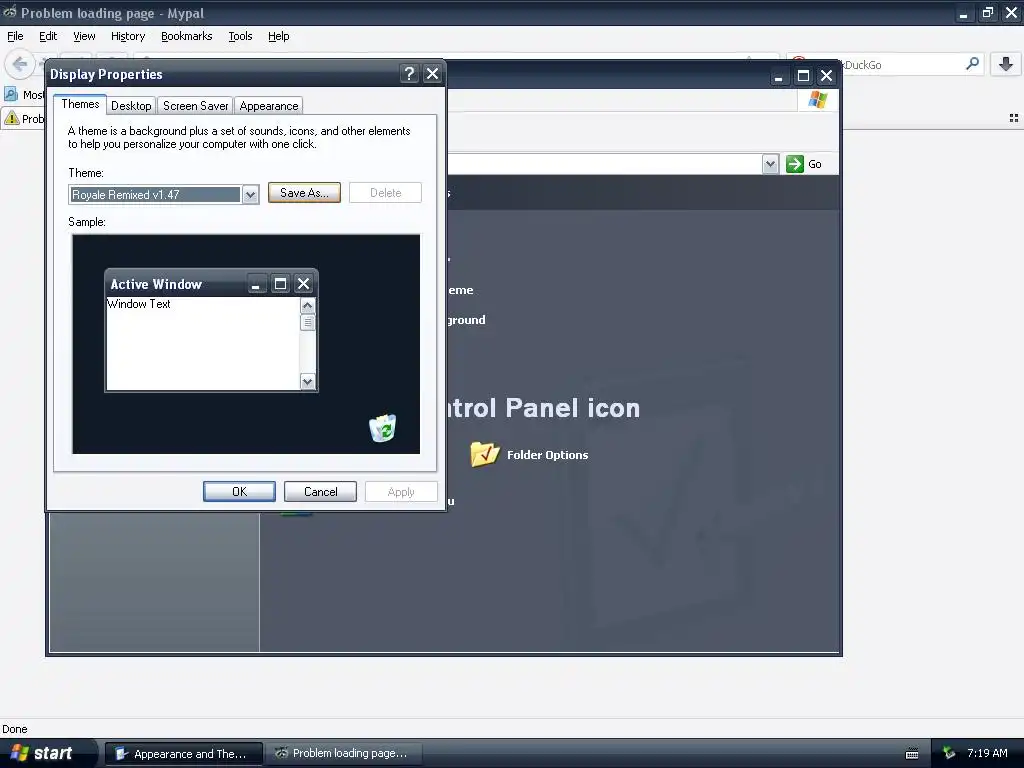The width and height of the screenshot is (1024, 768).
Task: Click the Folder Options link text
Action: pyautogui.click(x=547, y=455)
